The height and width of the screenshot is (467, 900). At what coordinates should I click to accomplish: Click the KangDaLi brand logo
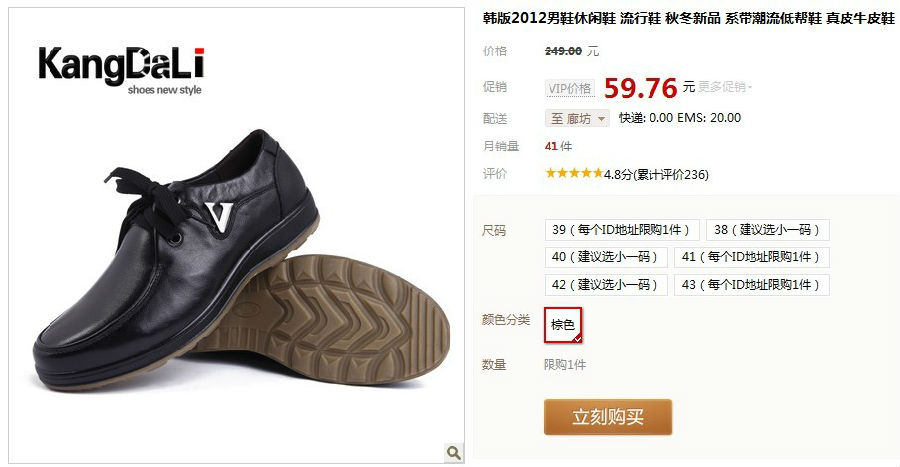point(121,71)
